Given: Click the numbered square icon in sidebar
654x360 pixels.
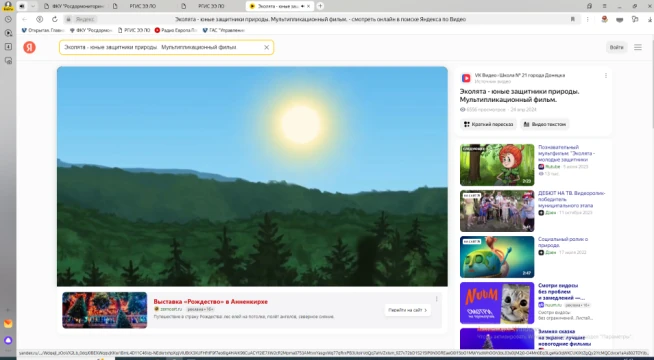Looking at the screenshot, I should [x=8, y=47].
